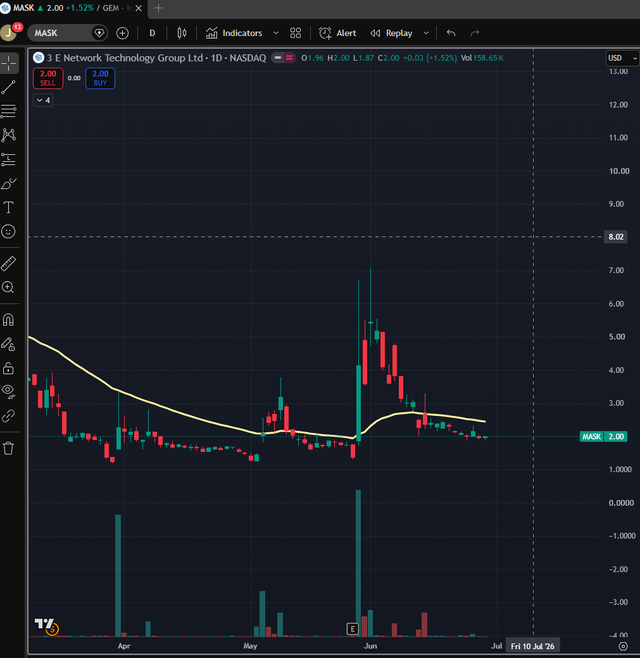
Task: Click the compare or add symbol plus button
Action: point(122,33)
